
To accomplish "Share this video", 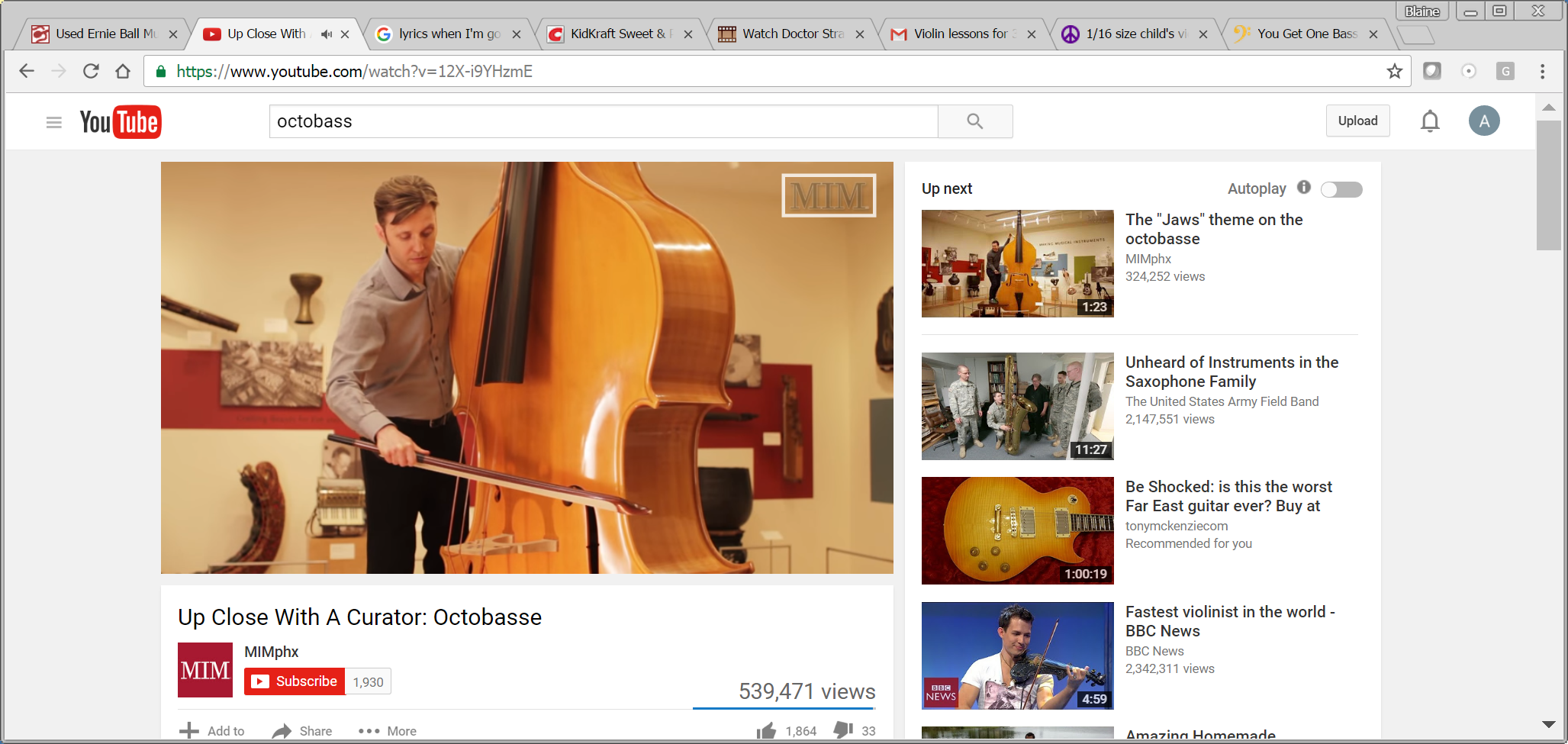I will (302, 731).
